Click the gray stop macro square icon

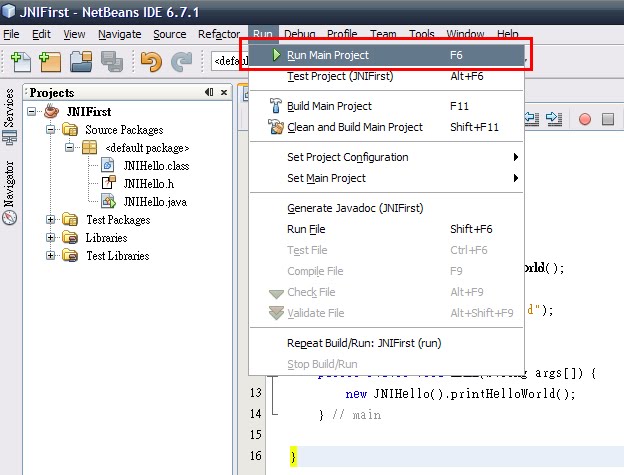pyautogui.click(x=608, y=119)
